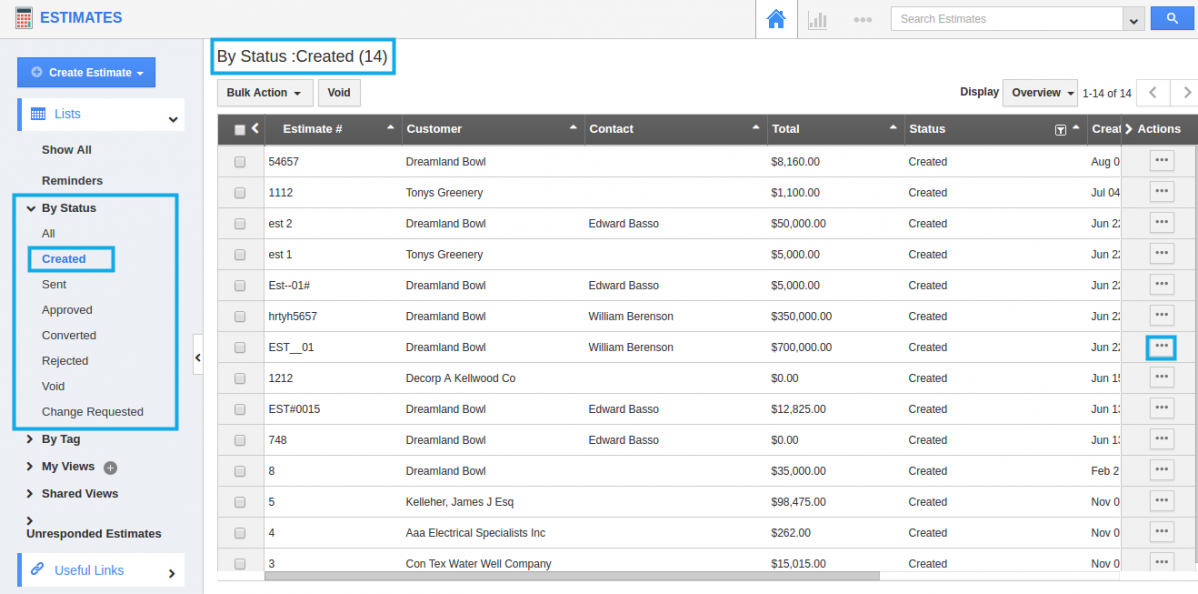Open the more options dots in header
Viewport: 1198px width, 594px height.
[863, 20]
